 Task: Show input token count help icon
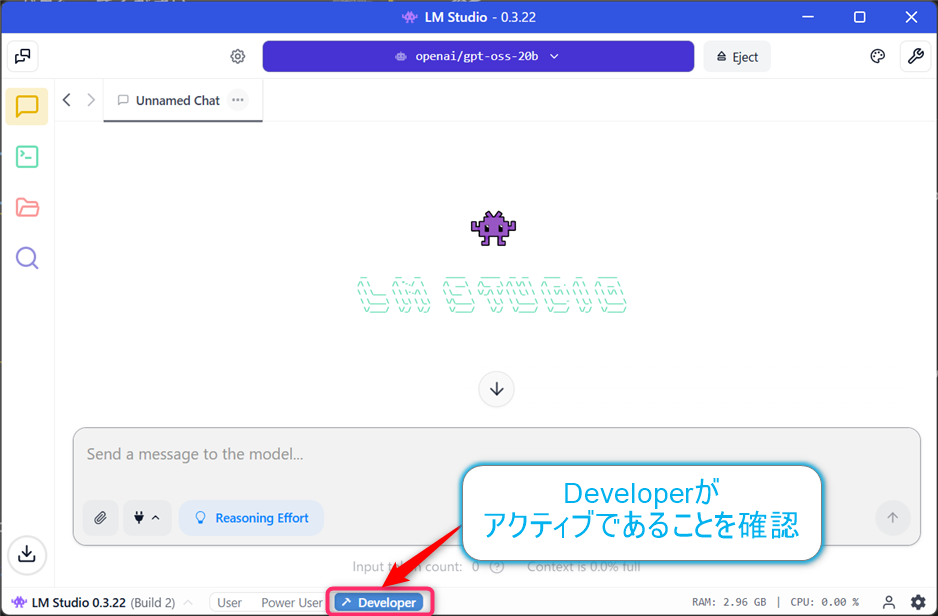(x=497, y=567)
